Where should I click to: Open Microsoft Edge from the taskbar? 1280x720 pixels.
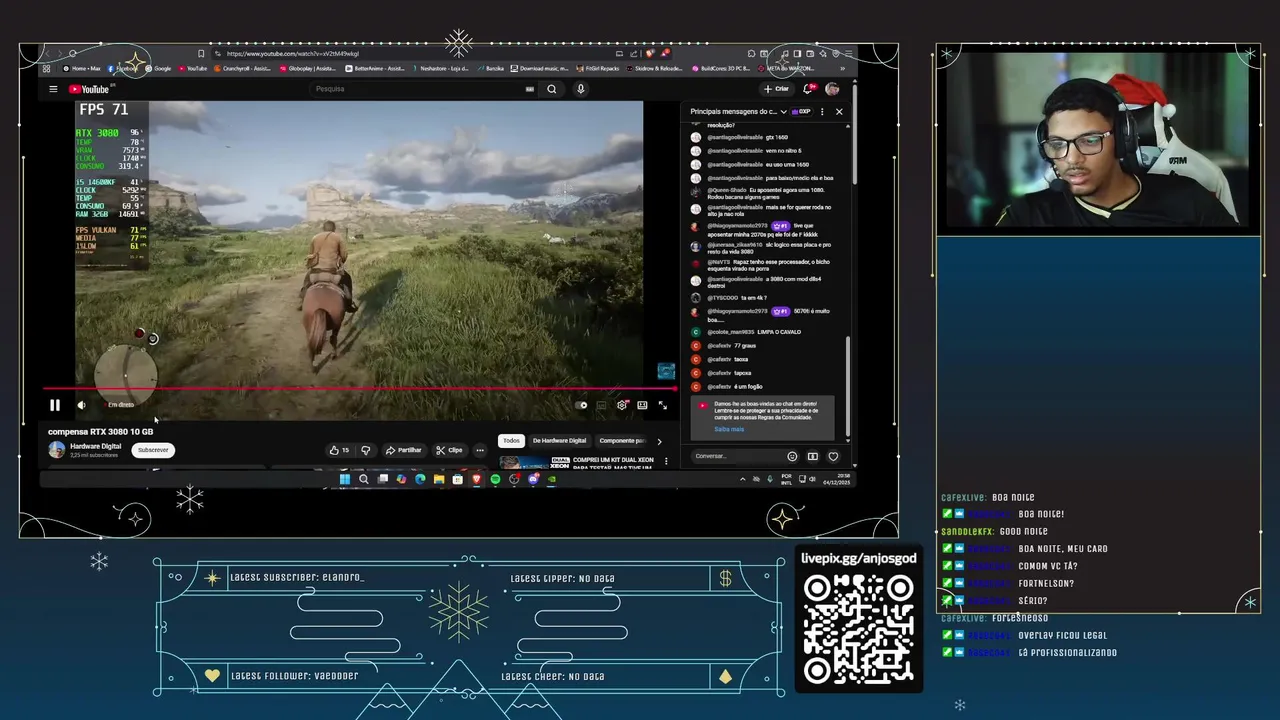420,479
